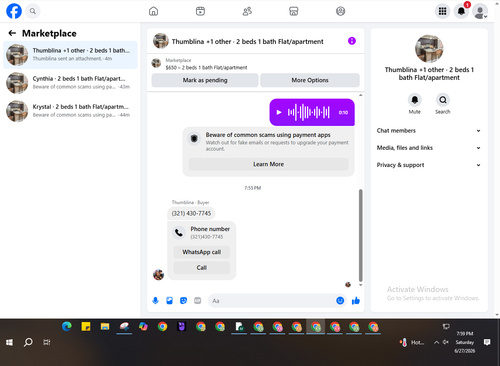Image resolution: width=500 pixels, height=366 pixels.
Task: Open Task View in the taskbar
Action: tap(47, 342)
